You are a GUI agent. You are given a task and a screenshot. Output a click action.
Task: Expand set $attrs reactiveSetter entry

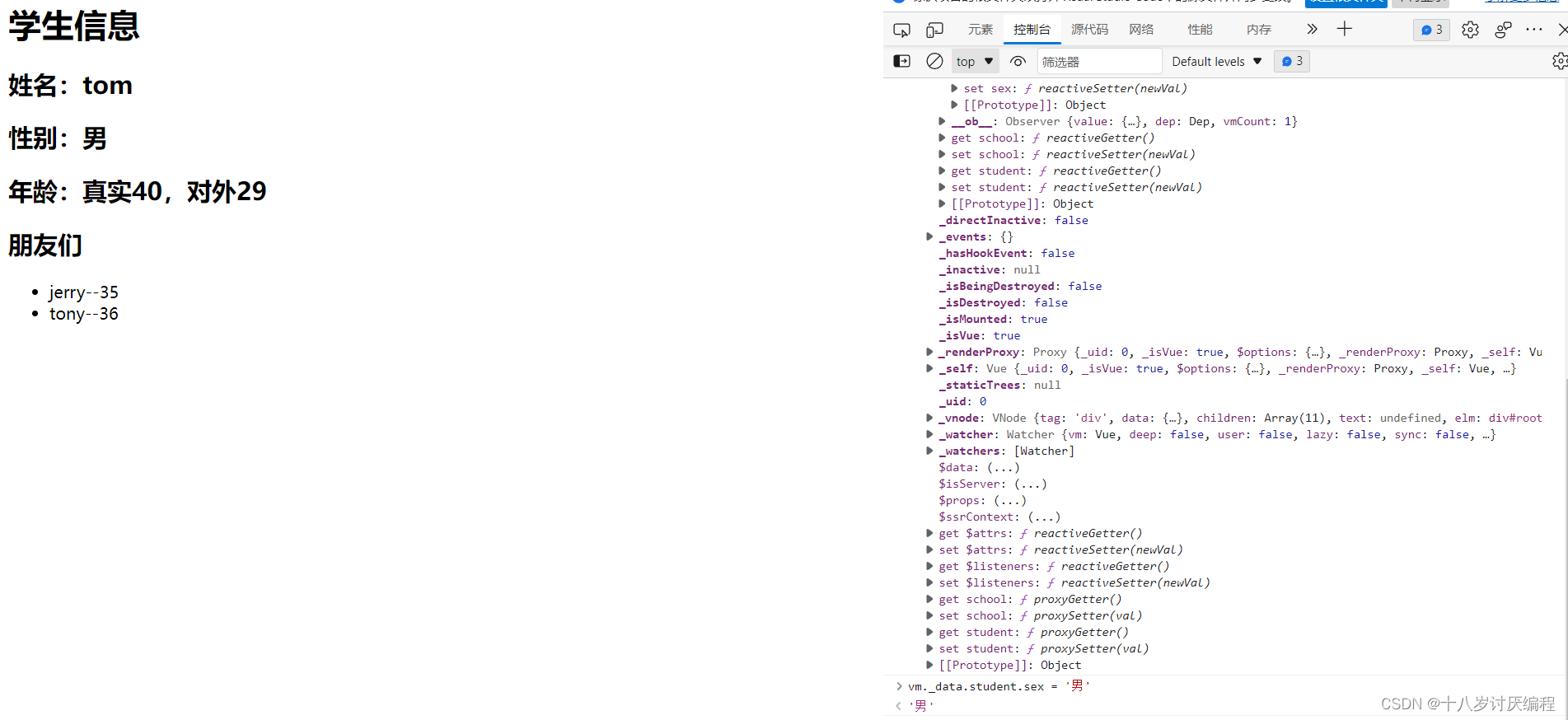(930, 549)
